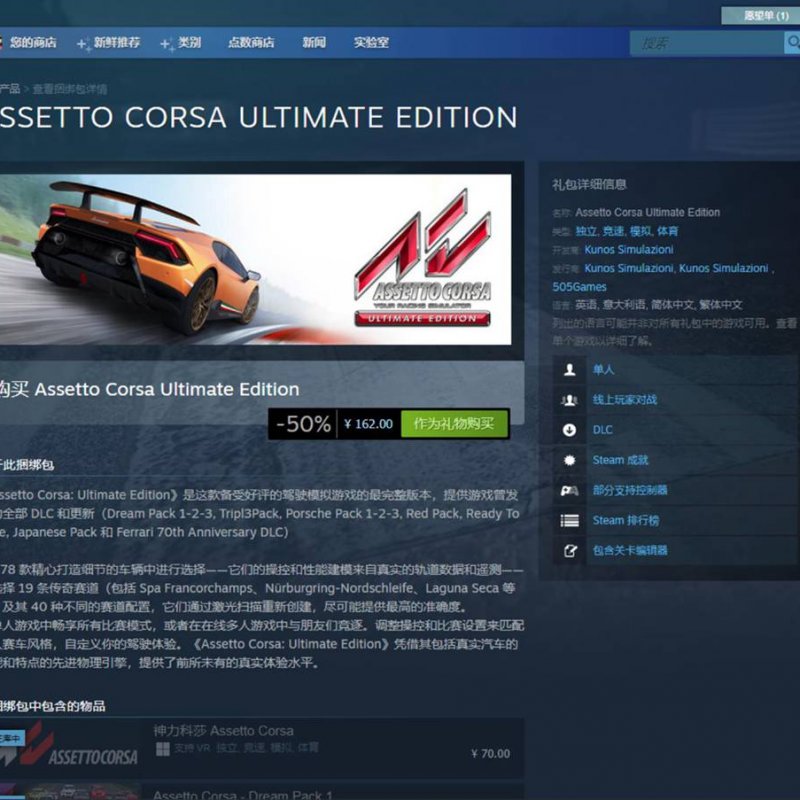Open the Assetto Corsa - Dream Pack 1 item
Image resolution: width=800 pixels, height=800 pixels.
243,794
